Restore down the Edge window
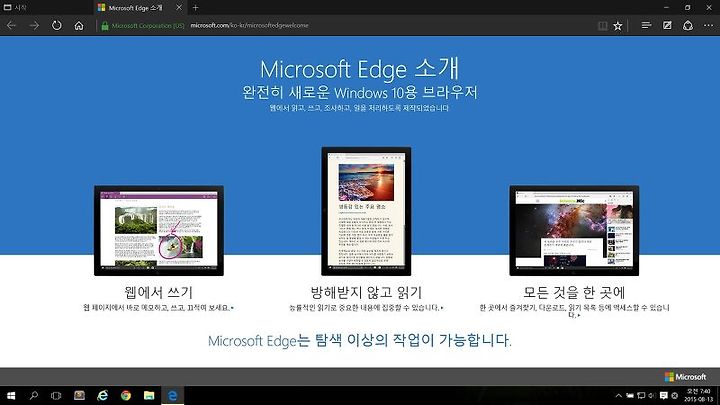The image size is (720, 405). tap(687, 7)
